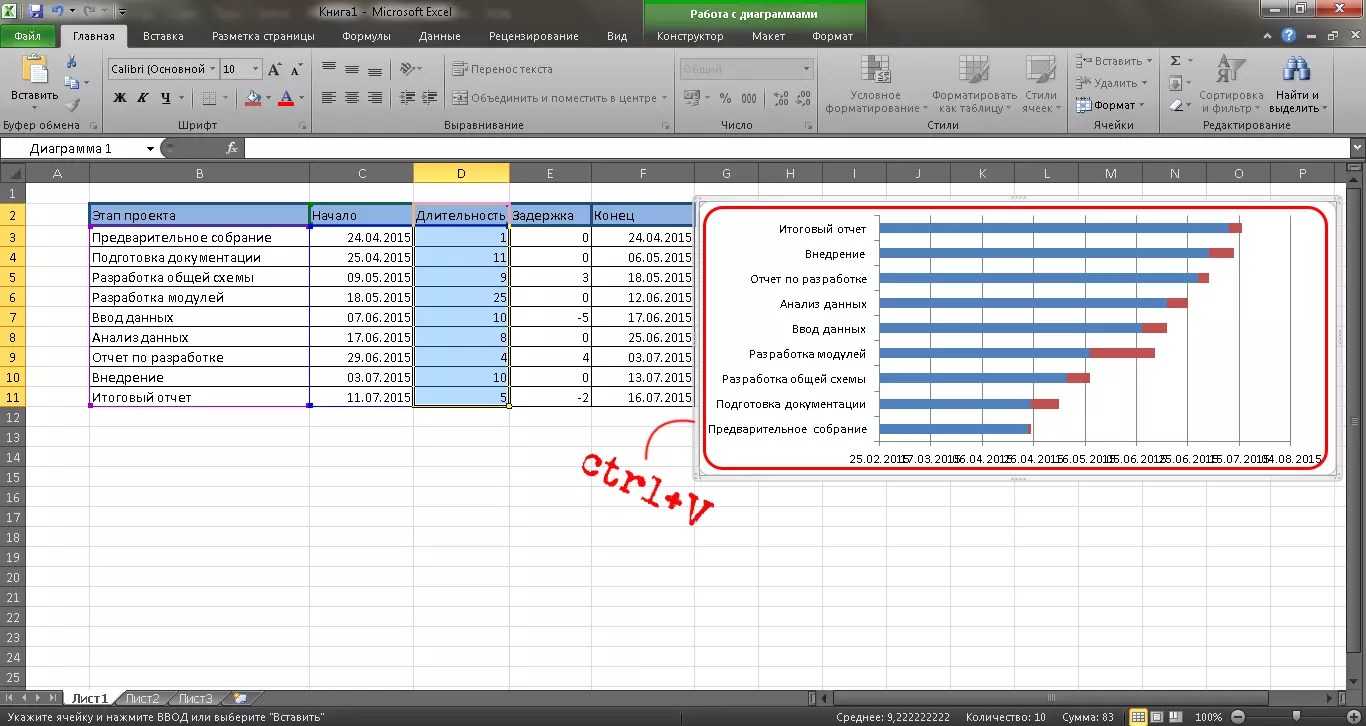This screenshot has width=1366, height=726.
Task: Click the Format Painter brush icon
Action: 72,104
